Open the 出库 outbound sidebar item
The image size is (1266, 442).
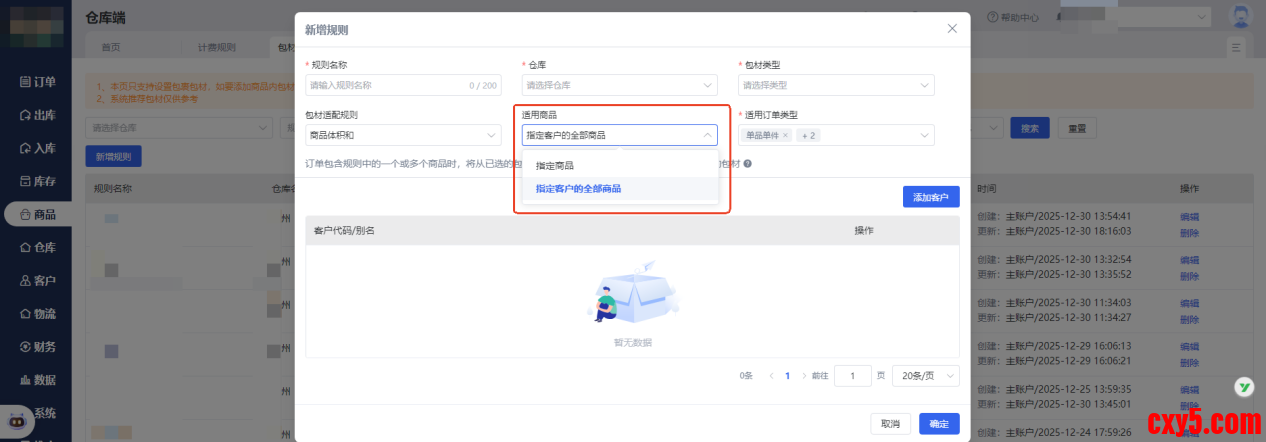[37, 115]
